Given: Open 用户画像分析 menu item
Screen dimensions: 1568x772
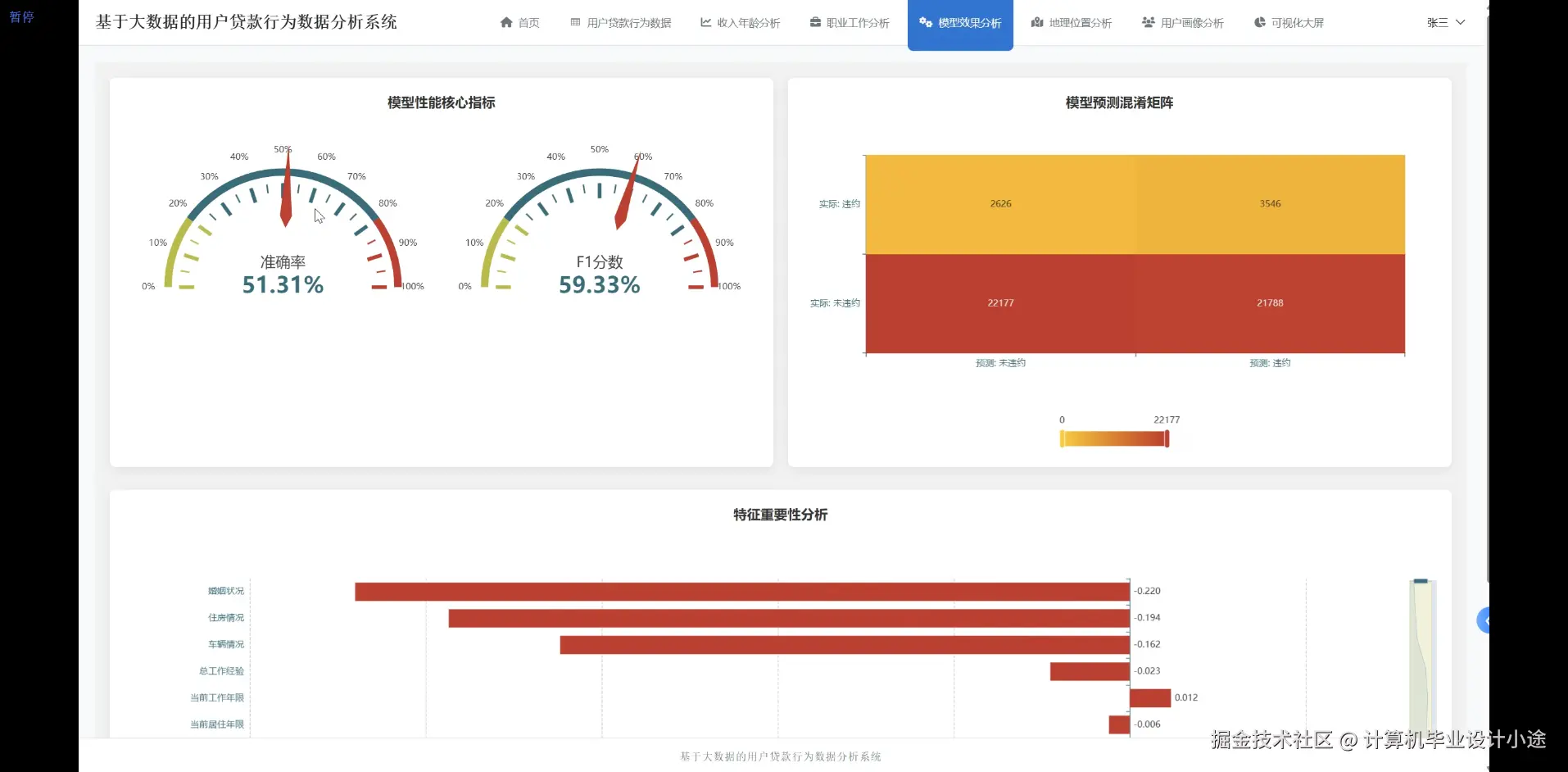Looking at the screenshot, I should point(1183,23).
